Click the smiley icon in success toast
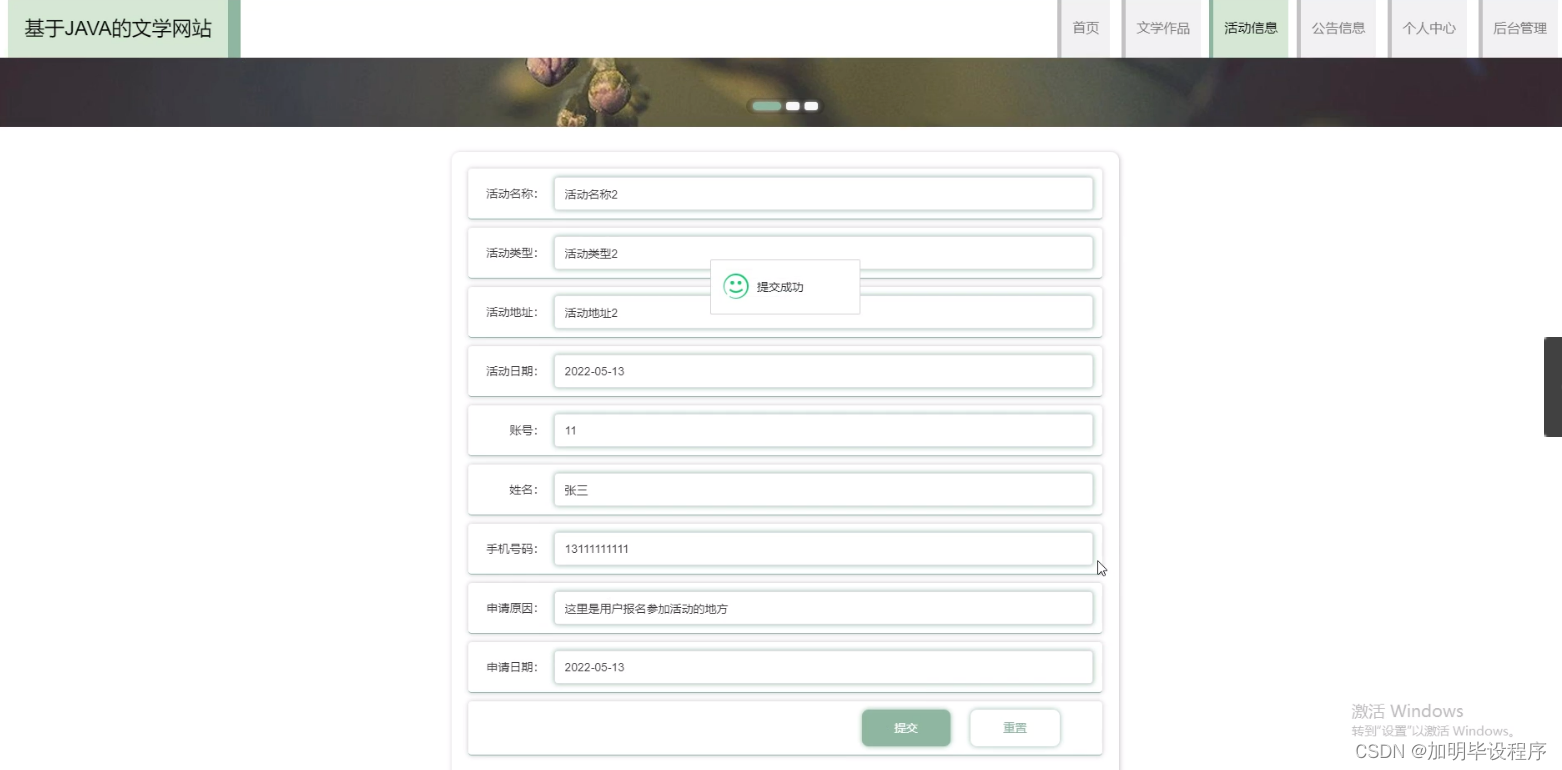The height and width of the screenshot is (770, 1562). [x=737, y=286]
